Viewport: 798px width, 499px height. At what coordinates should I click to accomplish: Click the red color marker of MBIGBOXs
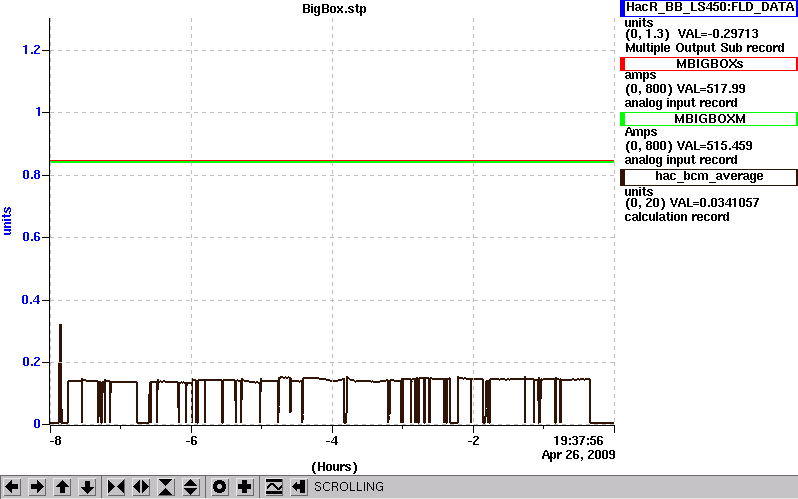click(x=623, y=64)
